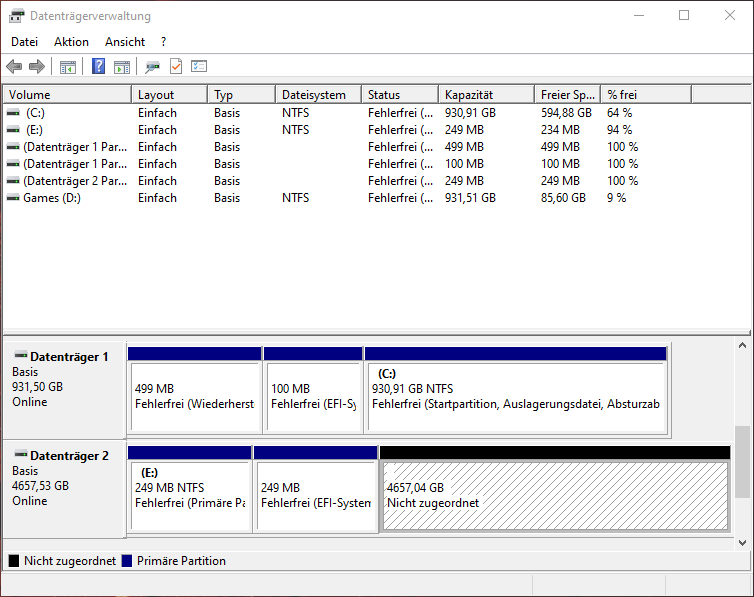The height and width of the screenshot is (597, 754).
Task: Click the checkmark document toolbar icon
Action: tap(176, 66)
